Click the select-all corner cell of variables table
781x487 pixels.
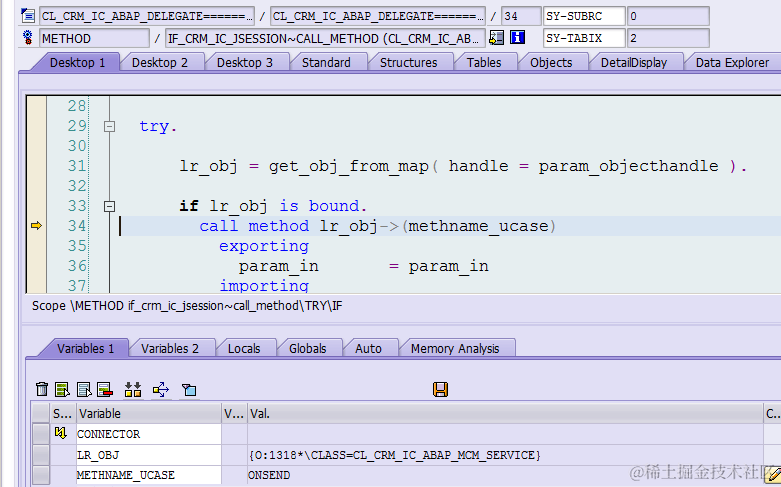click(41, 413)
